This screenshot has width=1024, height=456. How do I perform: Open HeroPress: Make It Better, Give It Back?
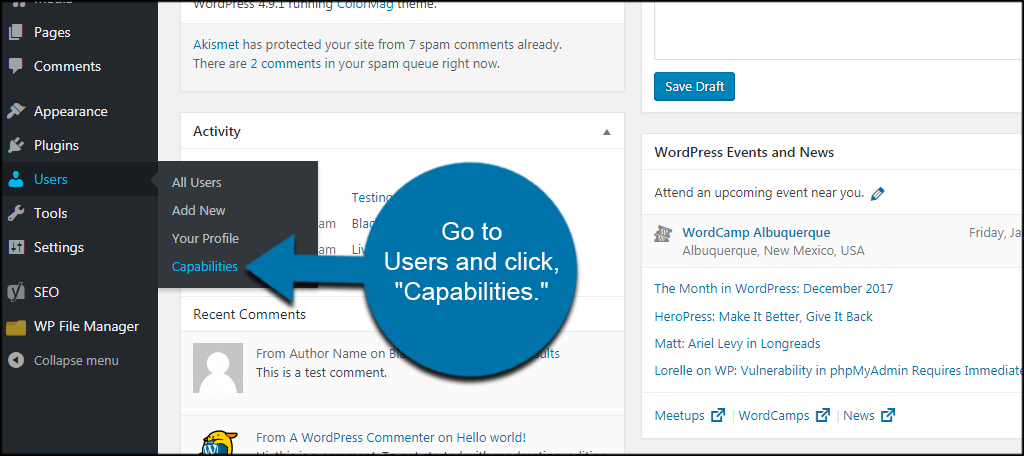(x=763, y=316)
